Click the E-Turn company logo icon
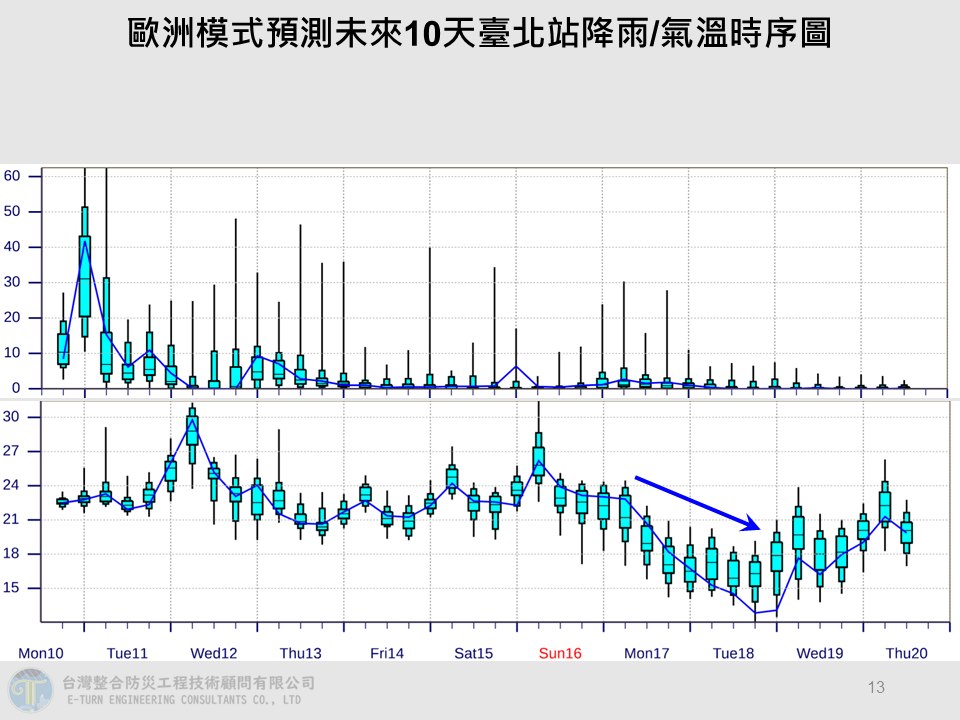960x720 pixels. pyautogui.click(x=30, y=691)
